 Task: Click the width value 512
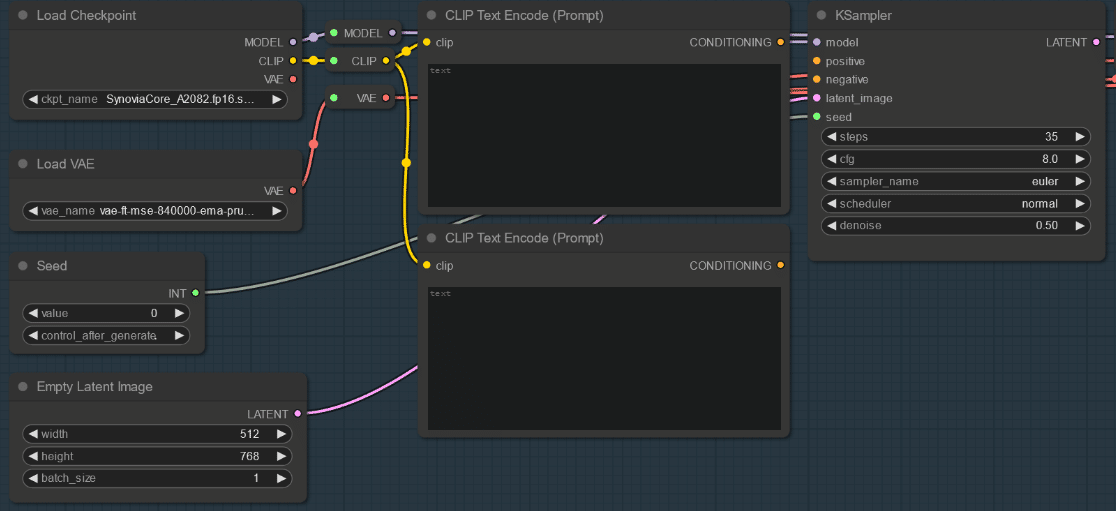coord(250,434)
